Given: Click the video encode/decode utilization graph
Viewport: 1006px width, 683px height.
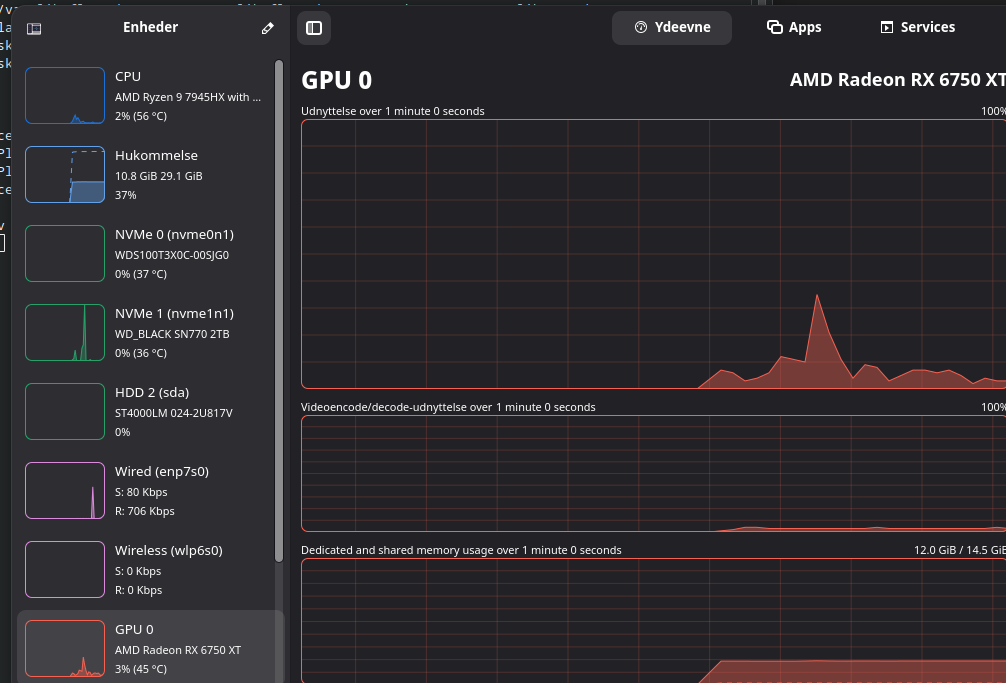Looking at the screenshot, I should tap(653, 473).
